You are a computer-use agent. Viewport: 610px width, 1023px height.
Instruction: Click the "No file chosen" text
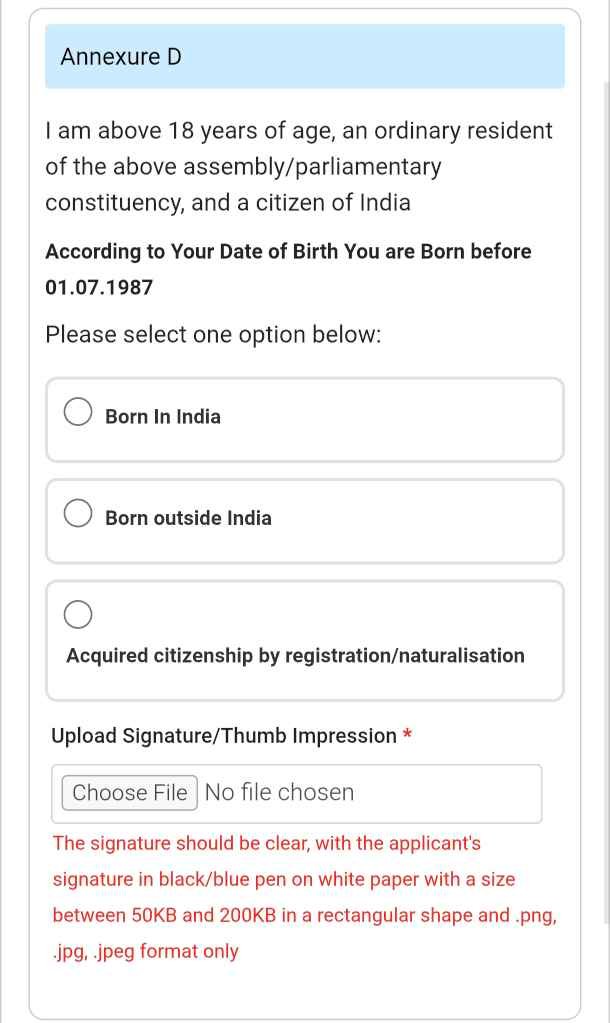(279, 793)
